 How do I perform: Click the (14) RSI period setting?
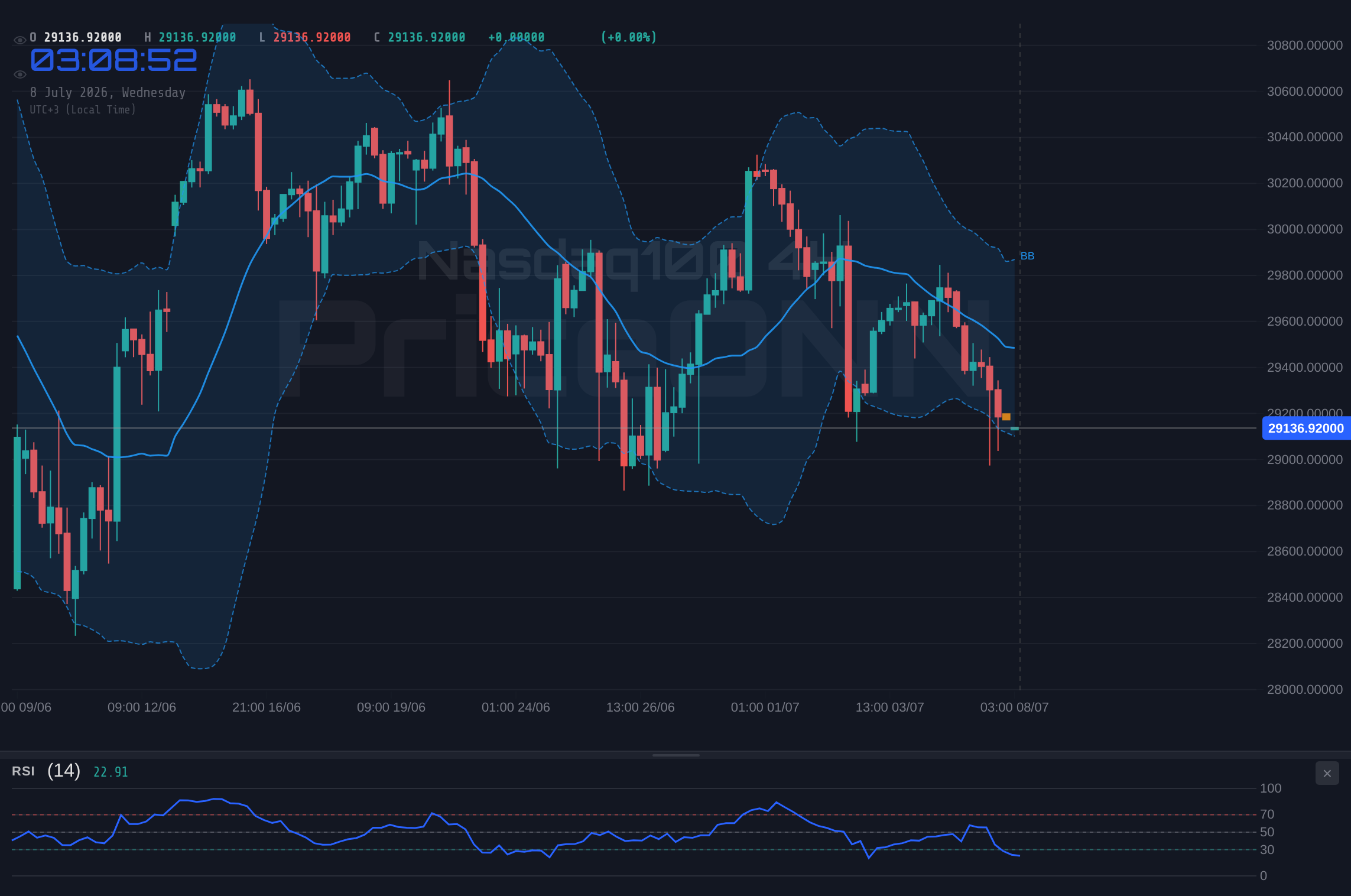tap(64, 770)
